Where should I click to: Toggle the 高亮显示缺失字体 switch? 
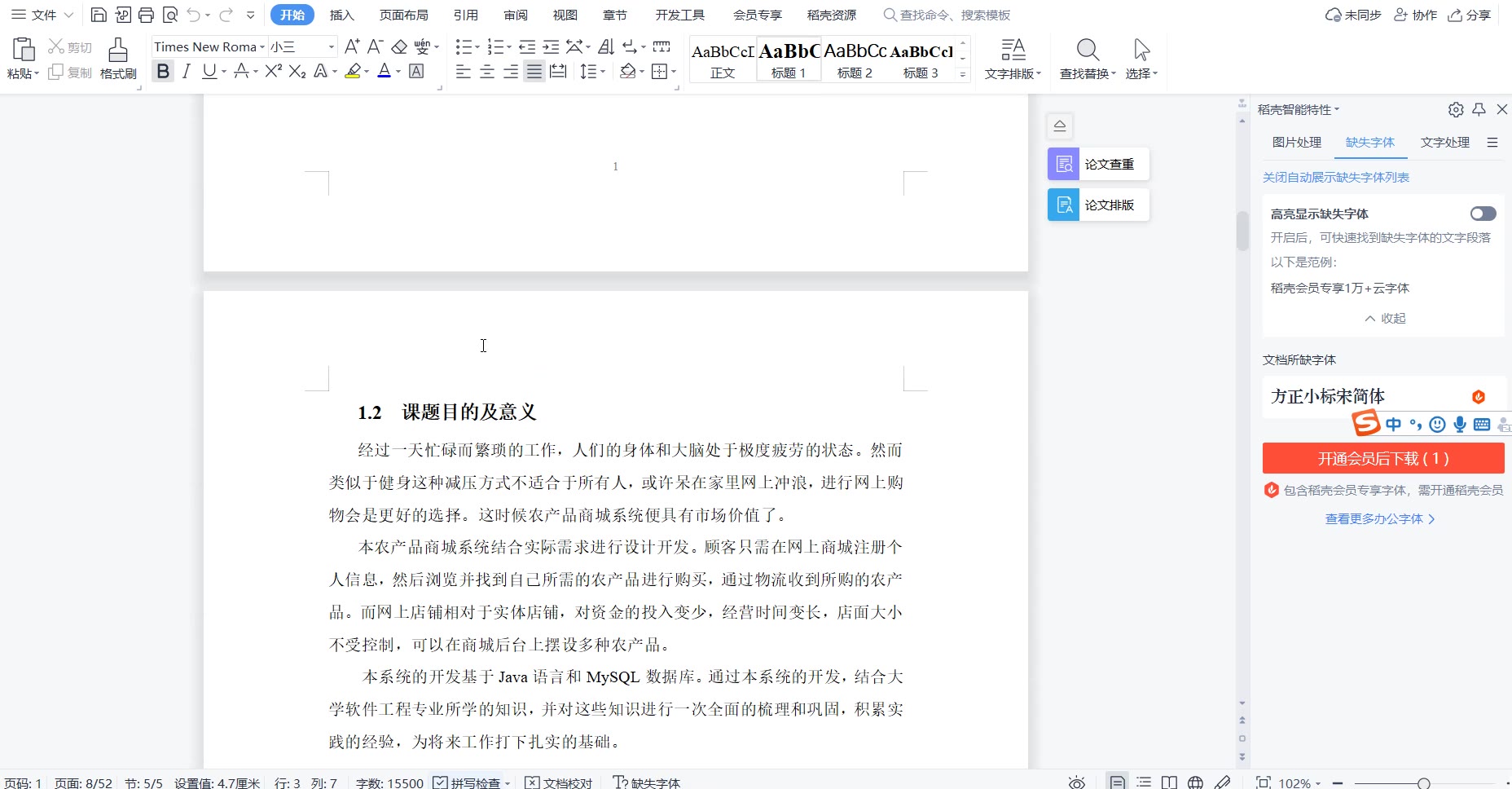point(1483,214)
